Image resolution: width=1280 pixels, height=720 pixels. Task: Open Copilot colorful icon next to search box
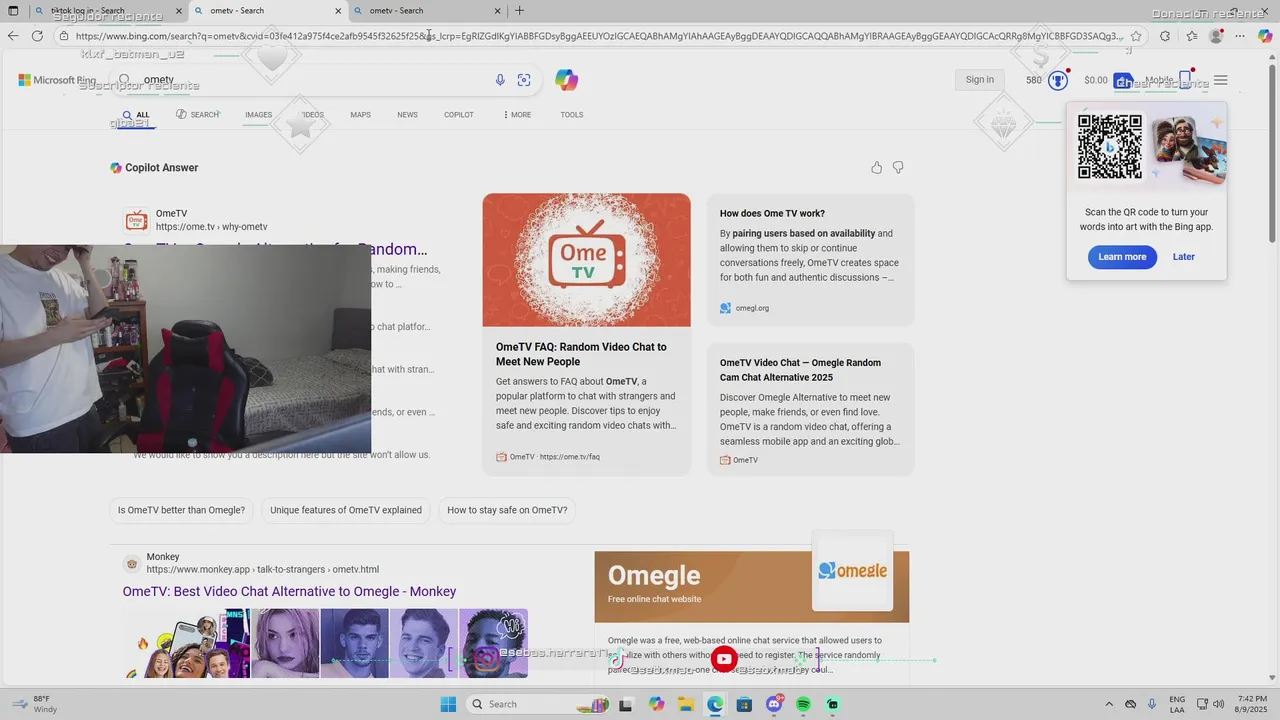coord(567,80)
